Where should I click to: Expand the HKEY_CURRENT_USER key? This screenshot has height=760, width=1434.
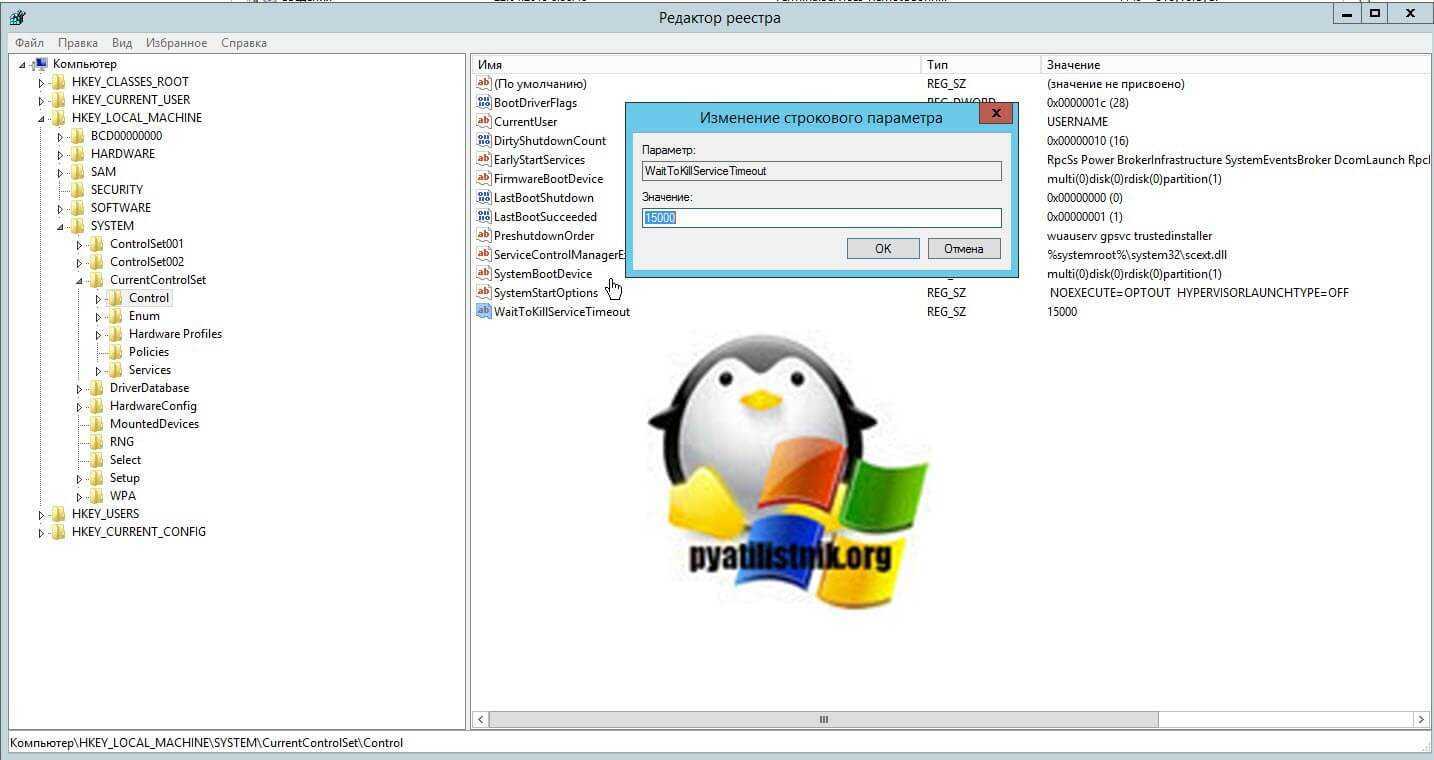pos(42,101)
